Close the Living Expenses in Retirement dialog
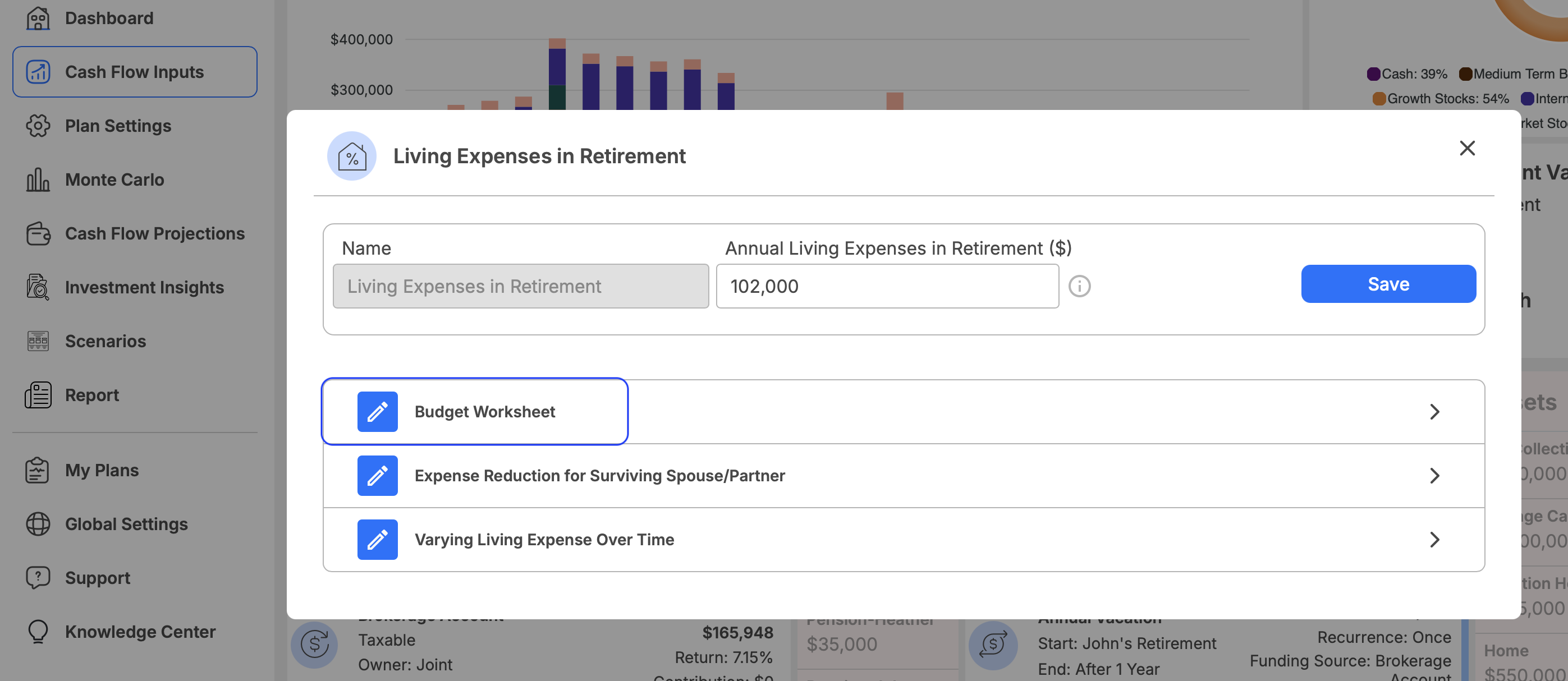This screenshot has width=1568, height=681. point(1467,148)
